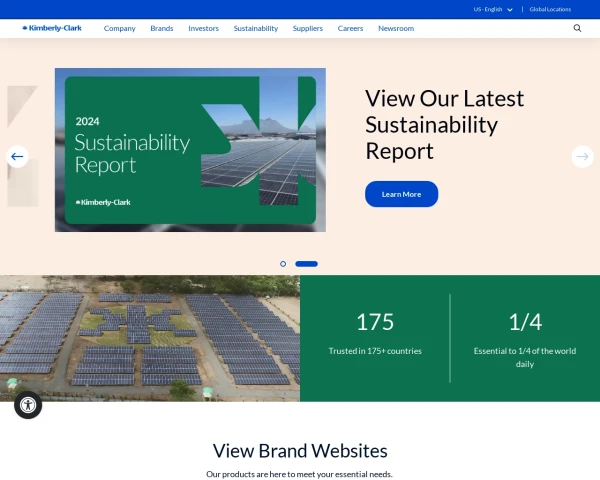This screenshot has width=600, height=480.
Task: Click "Essential to 1/4 of the world daily"
Action: 525,358
